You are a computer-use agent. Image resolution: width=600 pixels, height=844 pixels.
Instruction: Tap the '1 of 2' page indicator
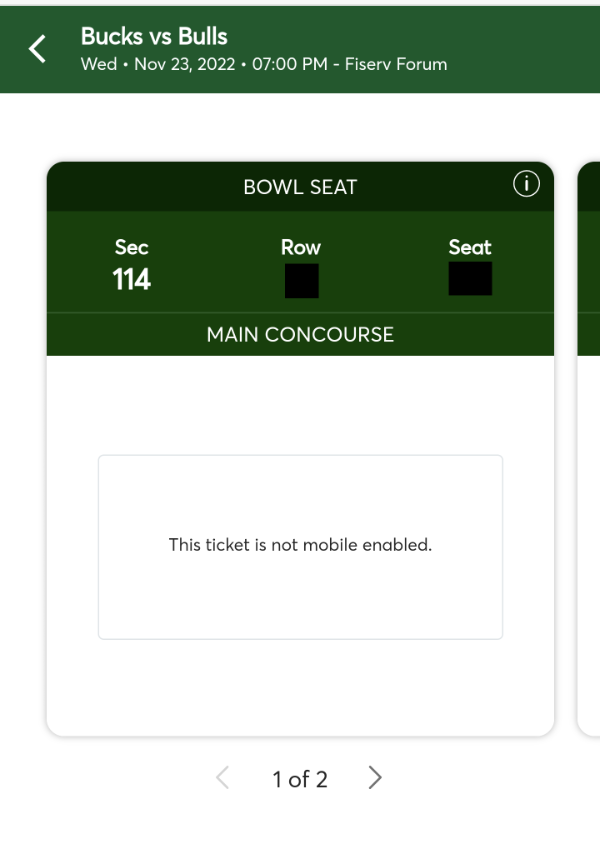300,779
